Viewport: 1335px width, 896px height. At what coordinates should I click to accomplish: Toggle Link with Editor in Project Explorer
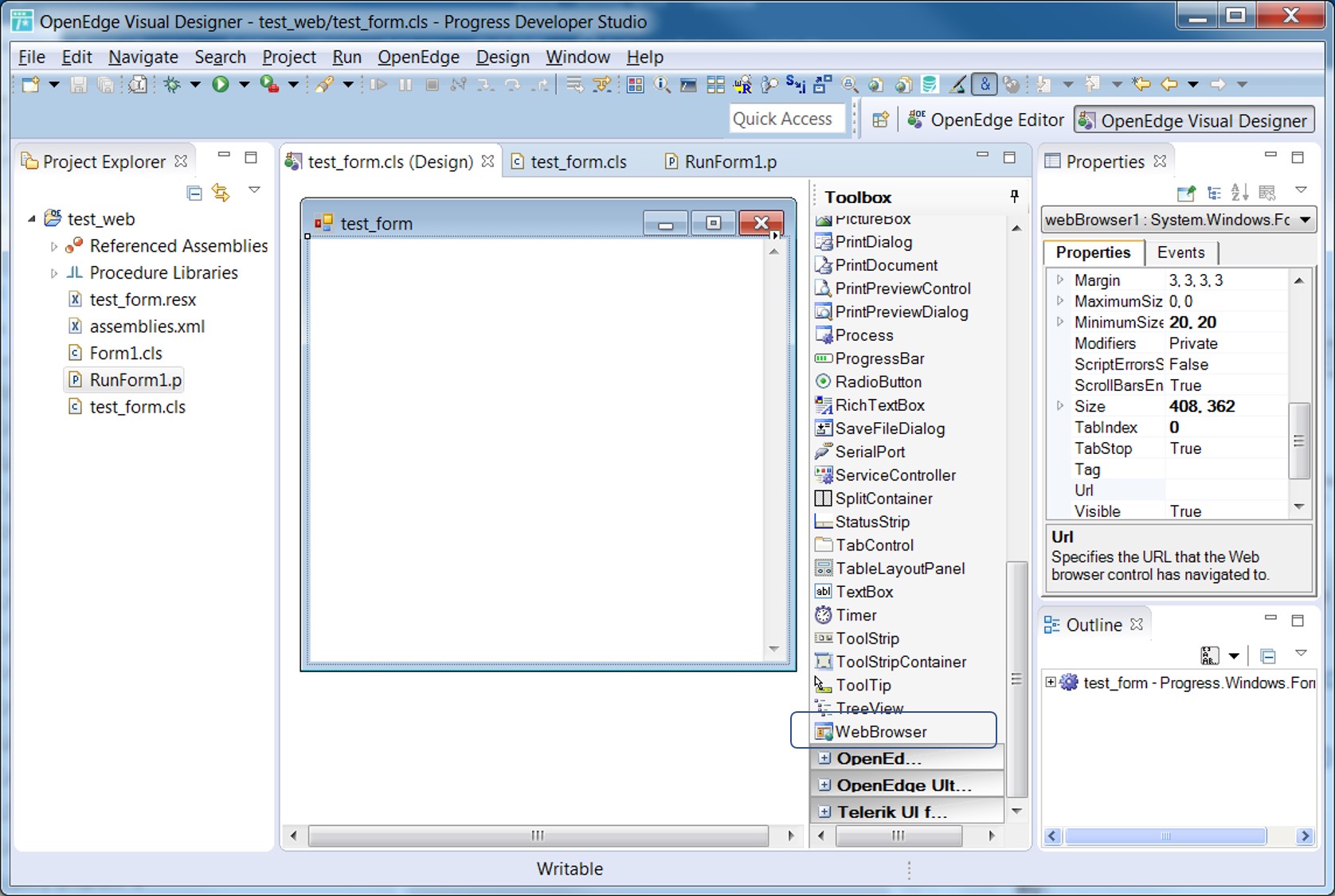click(x=221, y=193)
